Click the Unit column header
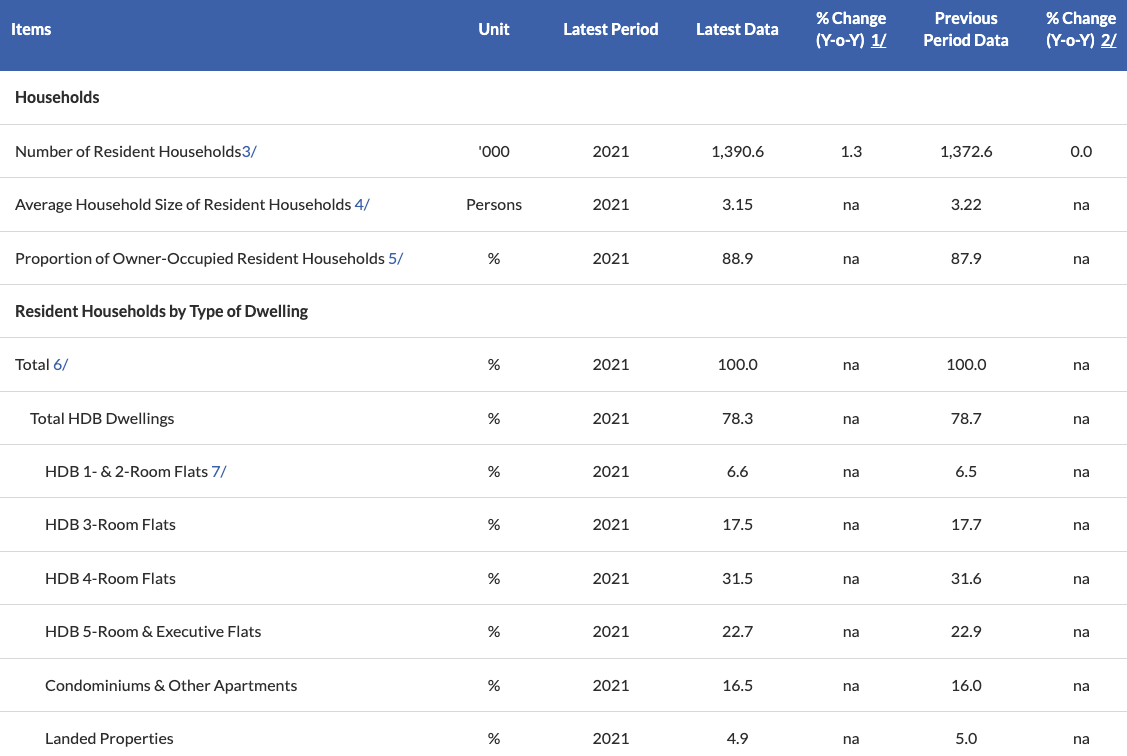The image size is (1127, 756). pyautogui.click(x=494, y=29)
